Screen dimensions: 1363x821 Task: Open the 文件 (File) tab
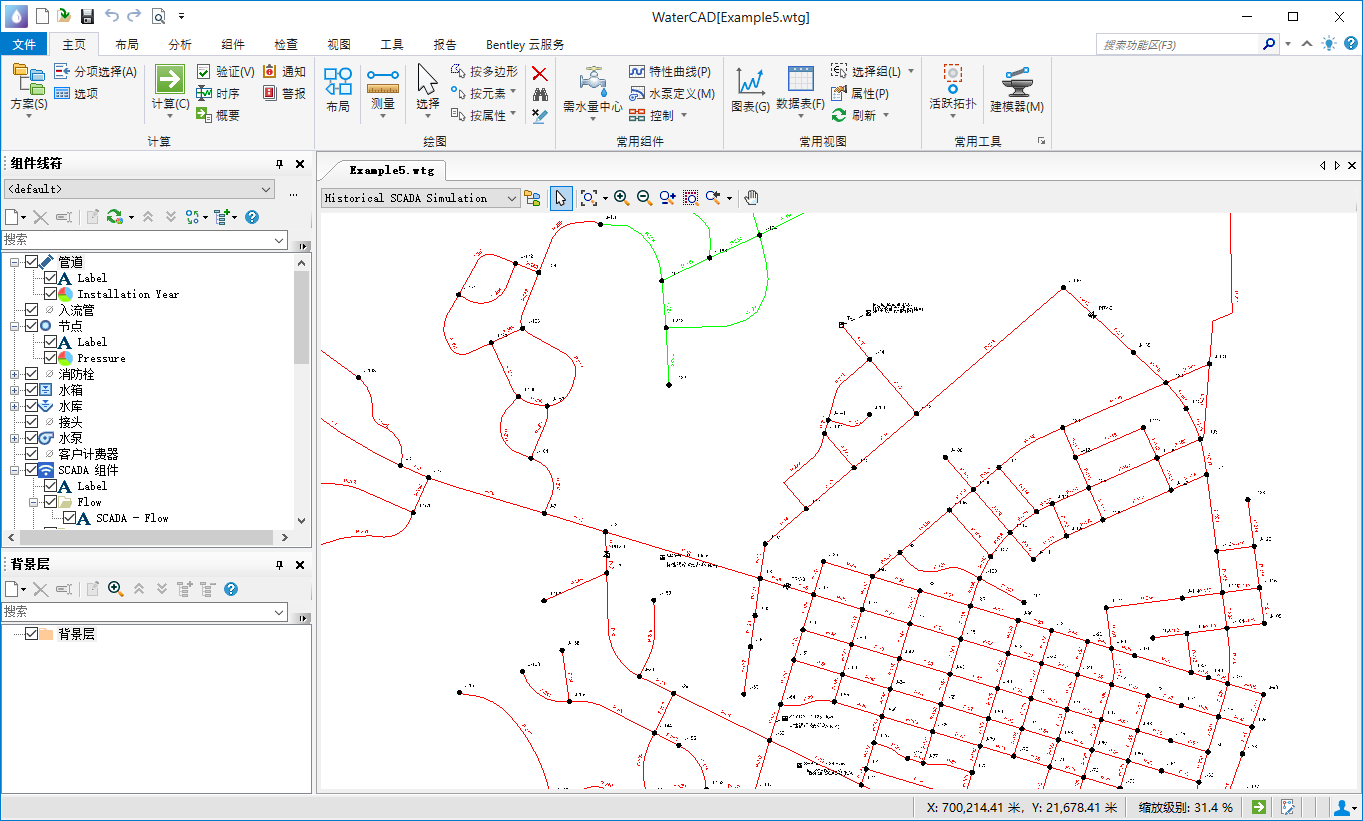pyautogui.click(x=24, y=44)
